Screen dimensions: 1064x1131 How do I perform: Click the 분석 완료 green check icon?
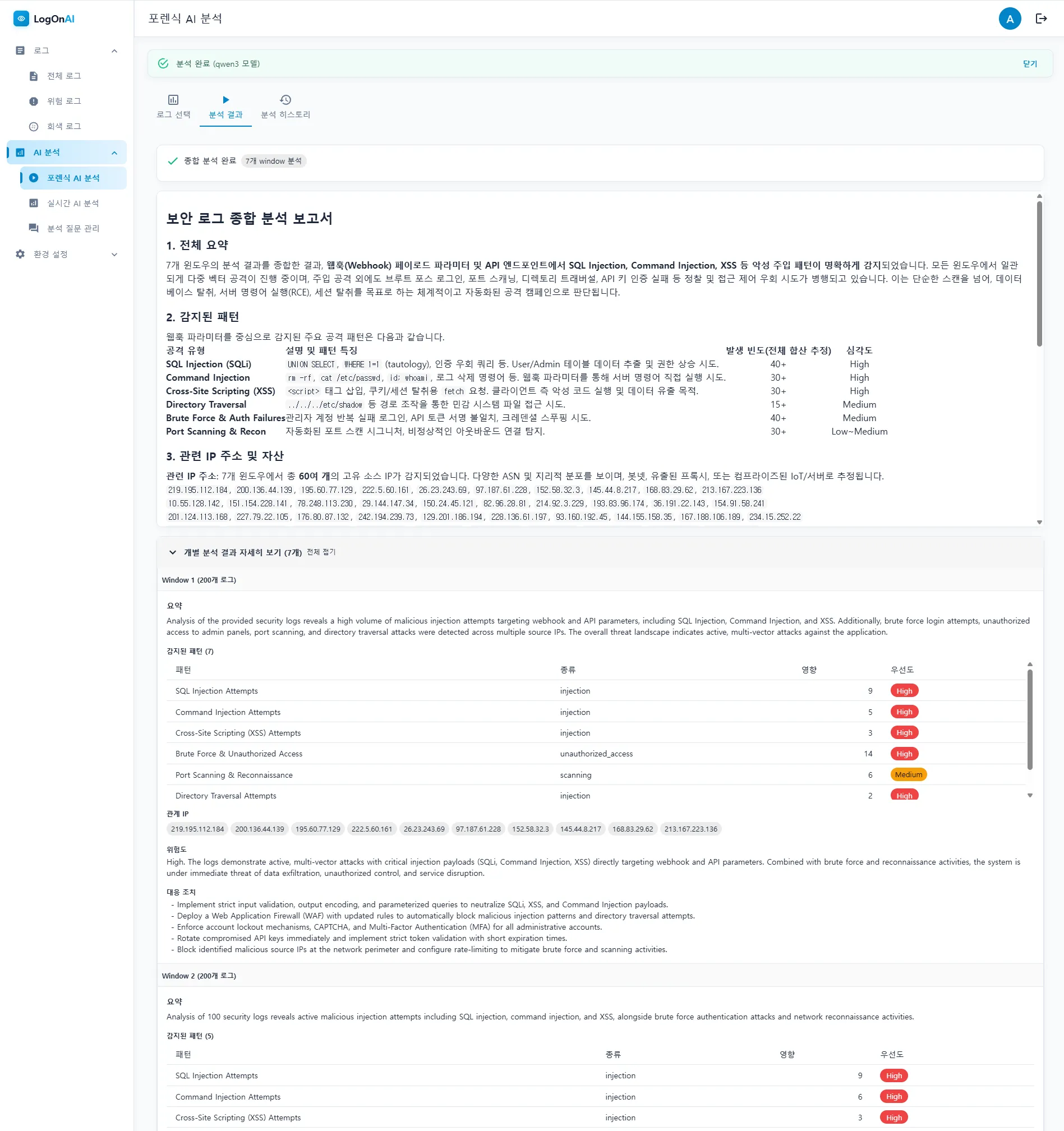(163, 64)
